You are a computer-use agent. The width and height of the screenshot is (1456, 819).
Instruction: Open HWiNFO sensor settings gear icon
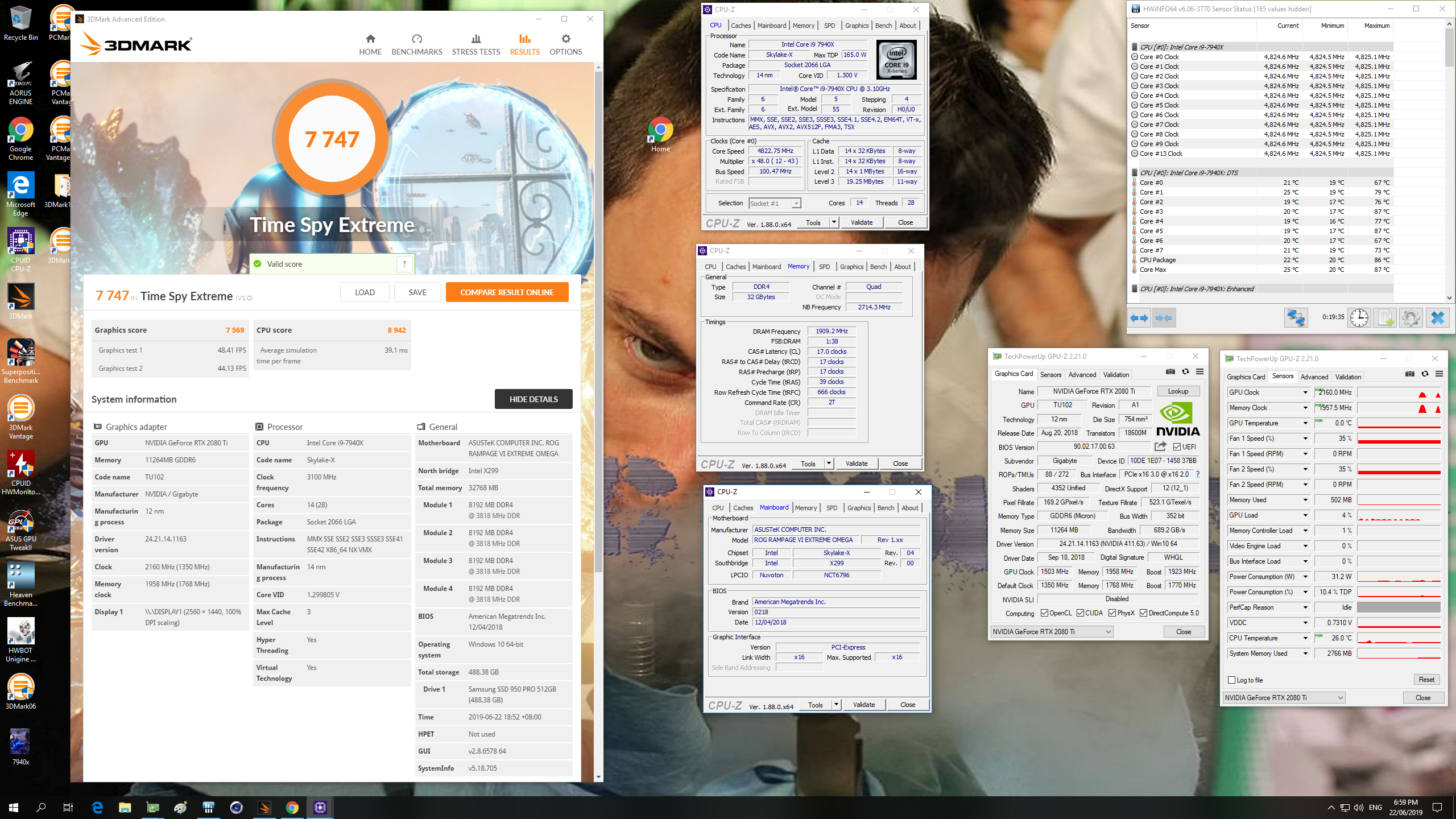click(1410, 318)
